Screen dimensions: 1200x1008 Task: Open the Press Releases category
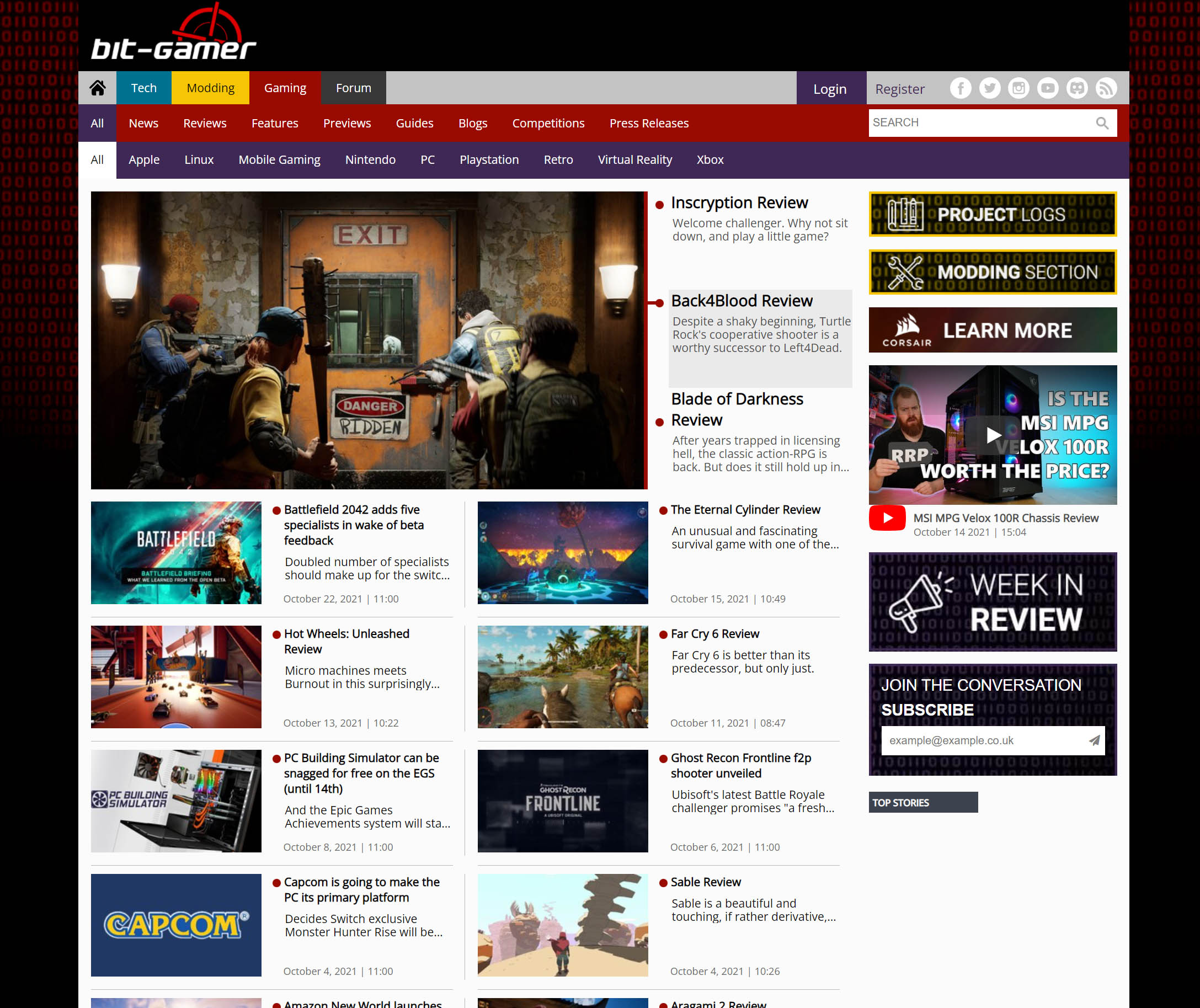649,123
